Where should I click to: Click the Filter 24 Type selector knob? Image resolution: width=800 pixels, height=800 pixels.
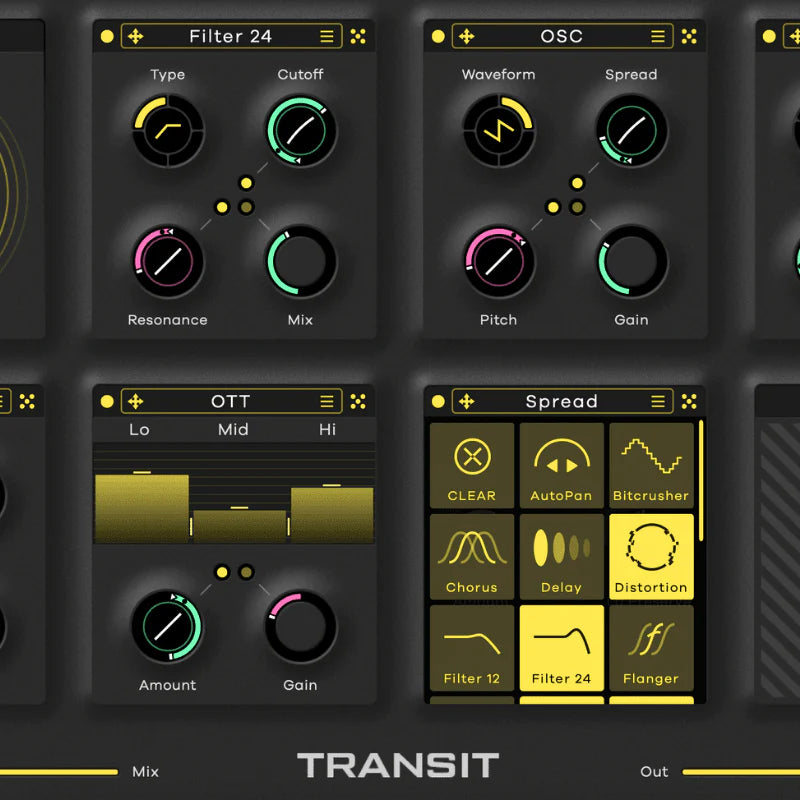tap(168, 131)
